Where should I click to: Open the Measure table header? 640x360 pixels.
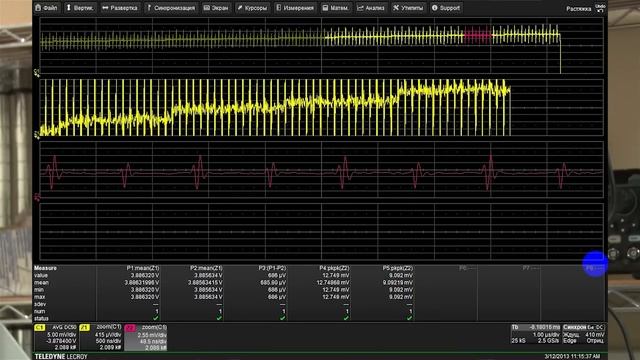click(45, 268)
